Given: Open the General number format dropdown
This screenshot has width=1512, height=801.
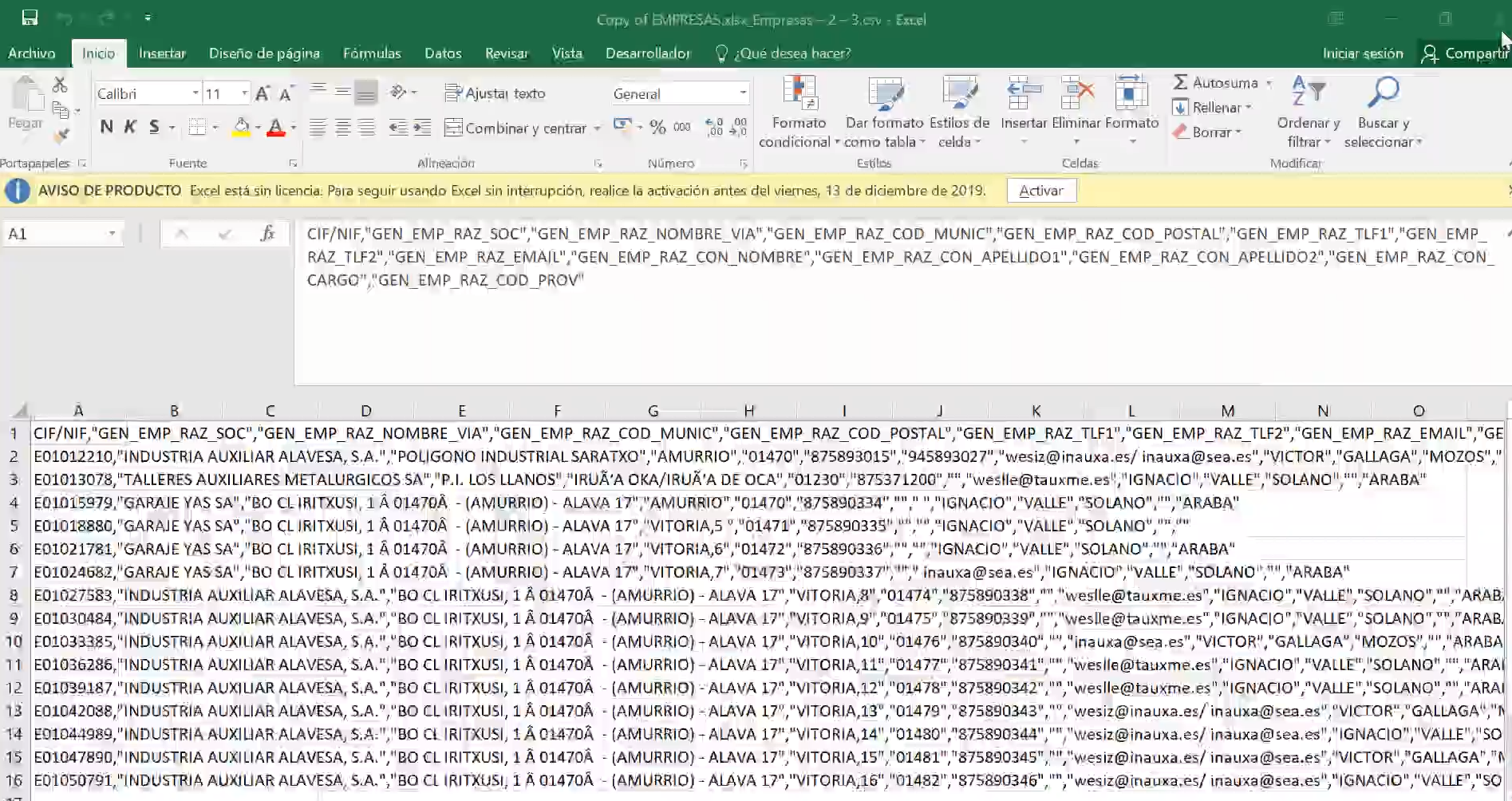Looking at the screenshot, I should [x=743, y=93].
